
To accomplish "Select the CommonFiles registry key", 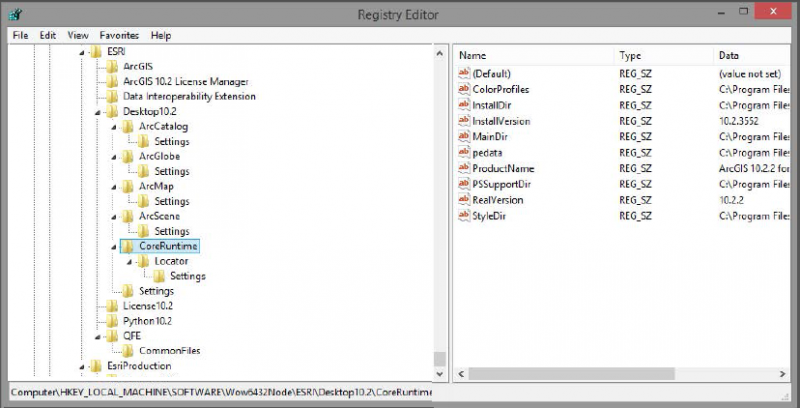I will tap(167, 351).
